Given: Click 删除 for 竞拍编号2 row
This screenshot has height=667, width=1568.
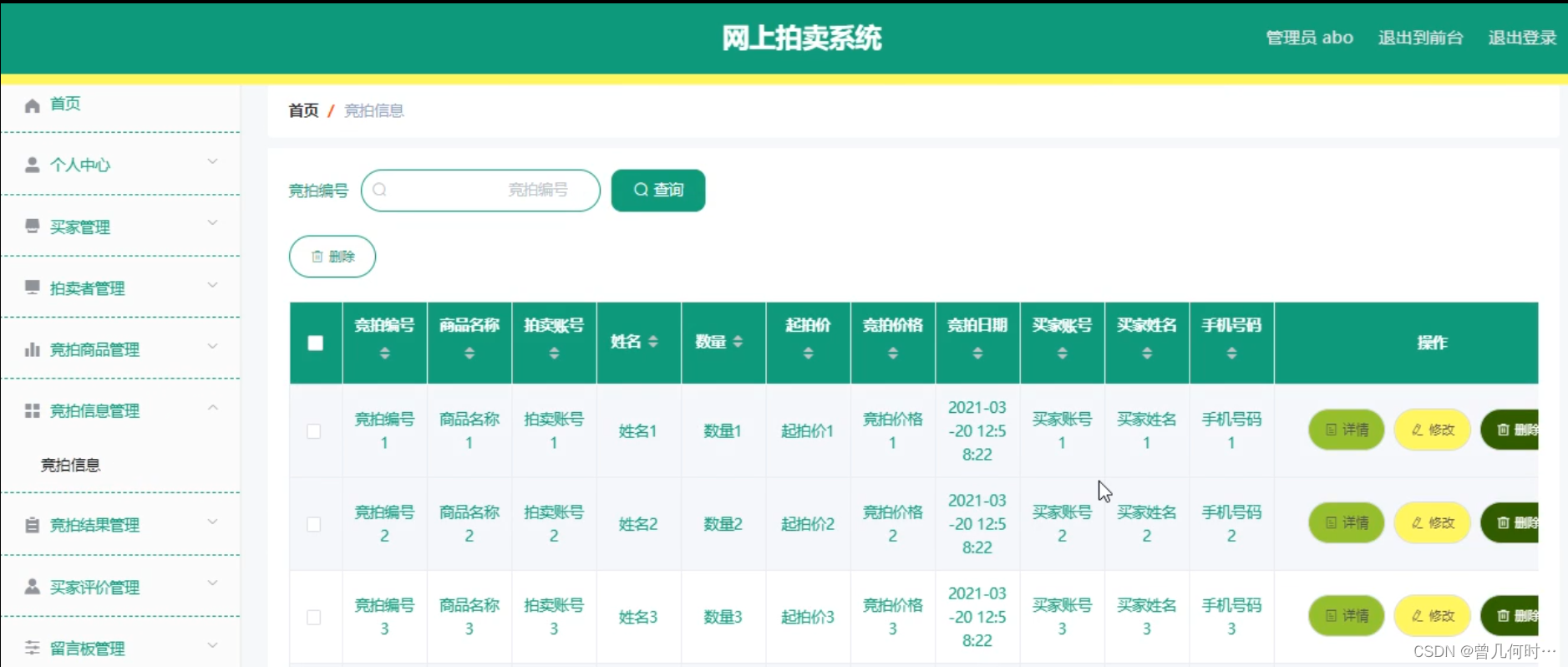Looking at the screenshot, I should tap(1510, 522).
